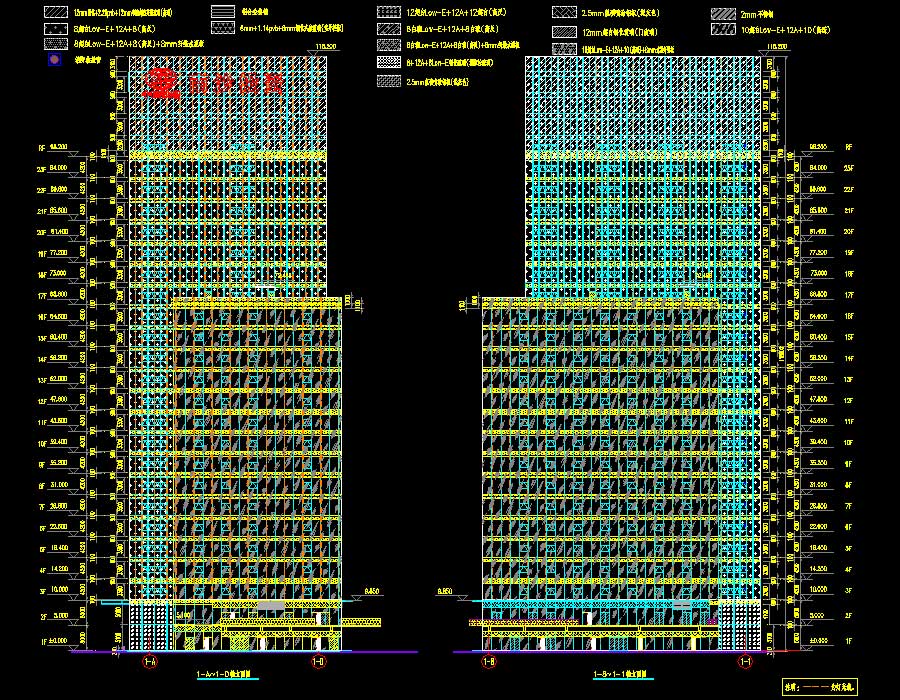Select the 8.850 level mark beside 1-A~1-D elevation
900x700 pixels.
coord(372,591)
